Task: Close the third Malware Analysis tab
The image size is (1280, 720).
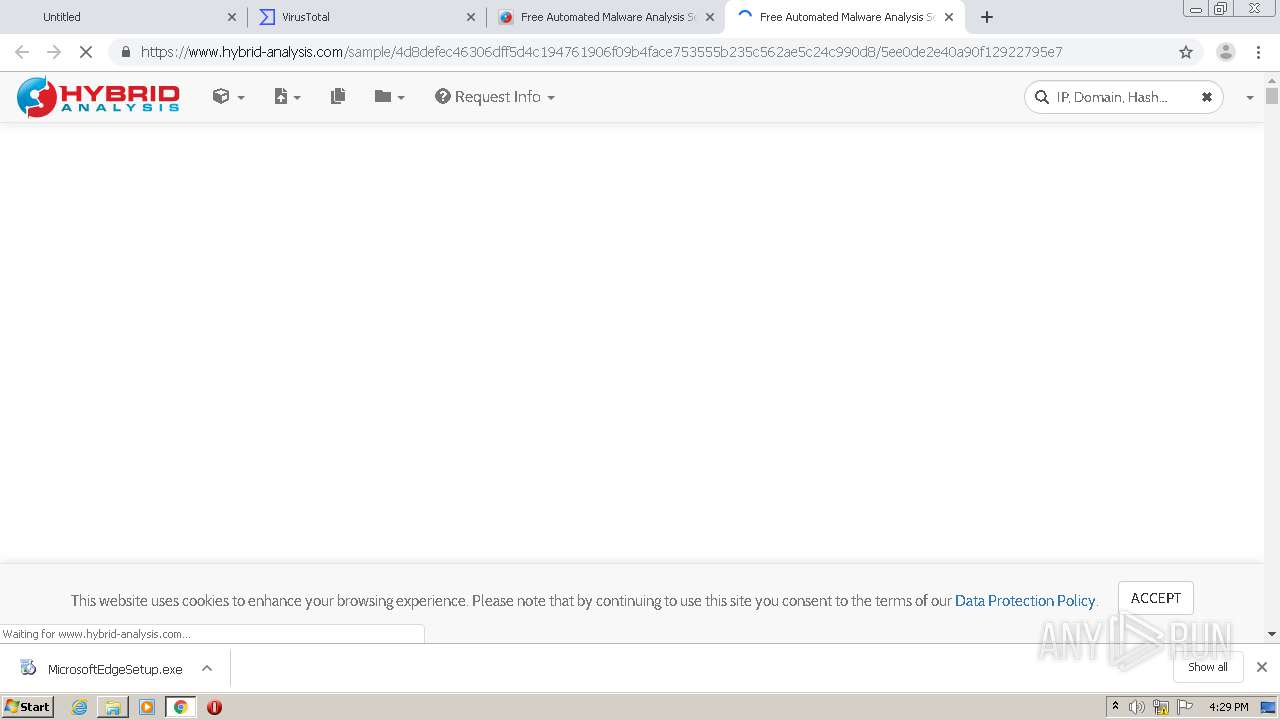Action: pos(710,17)
